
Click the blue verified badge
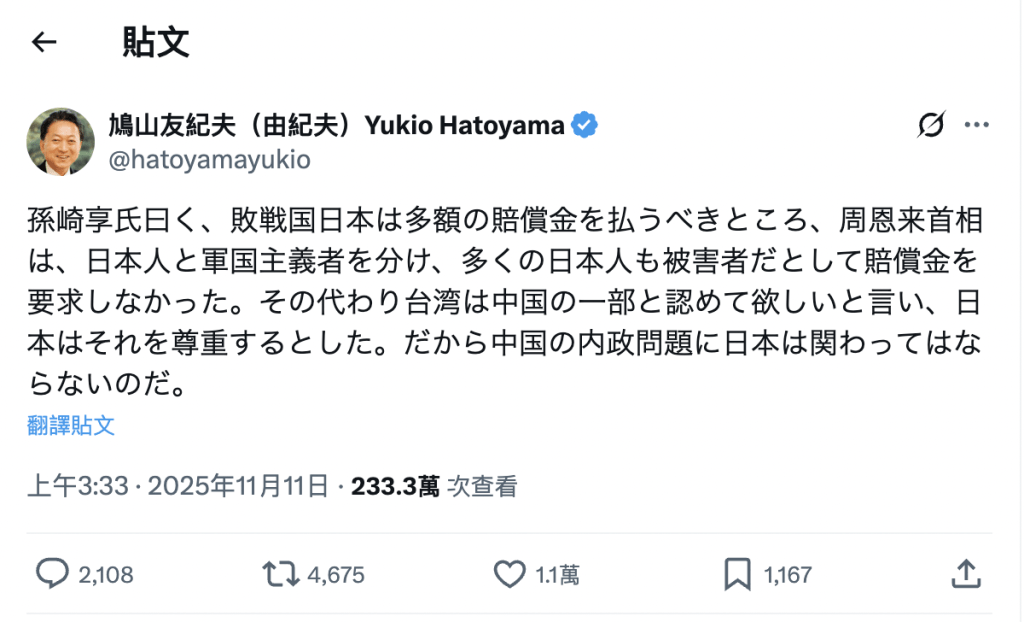click(x=583, y=124)
